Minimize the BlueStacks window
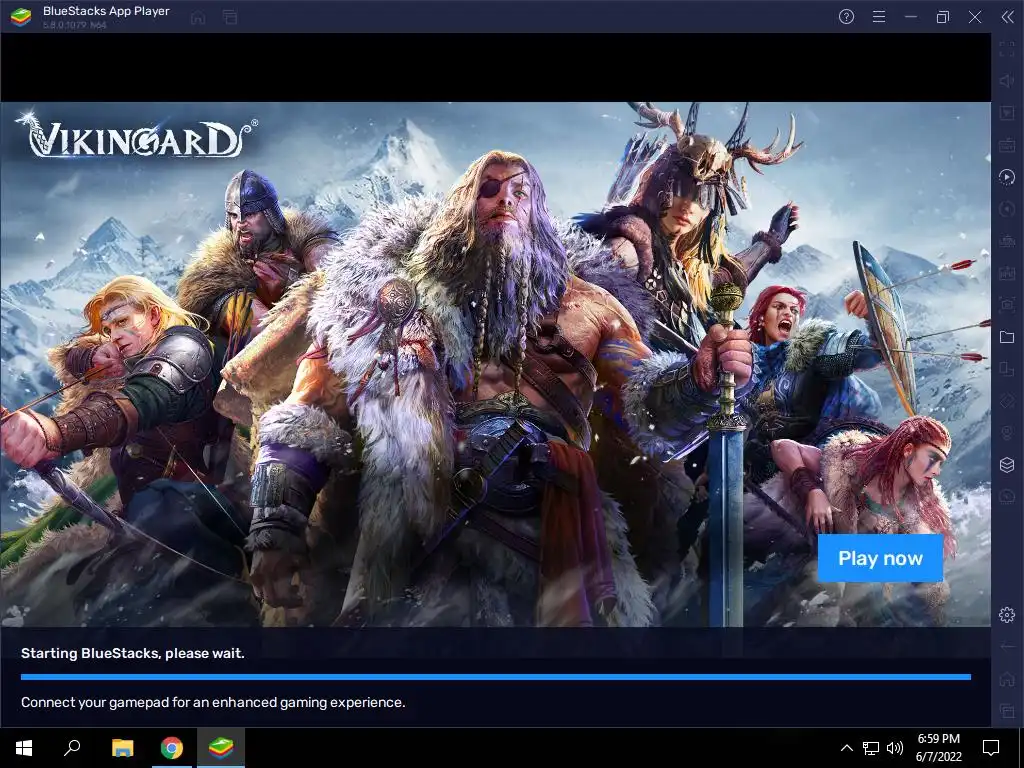1024x768 pixels. (x=911, y=17)
